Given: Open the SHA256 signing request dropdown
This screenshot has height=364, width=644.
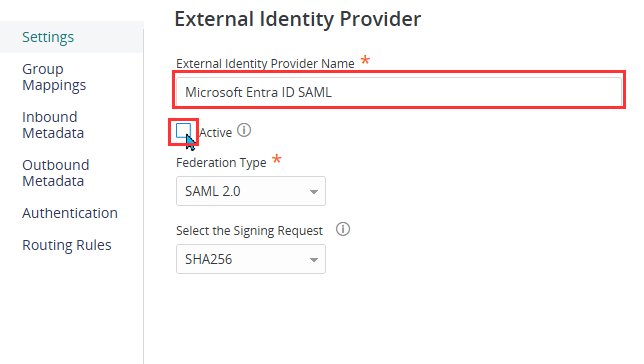Looking at the screenshot, I should click(251, 259).
